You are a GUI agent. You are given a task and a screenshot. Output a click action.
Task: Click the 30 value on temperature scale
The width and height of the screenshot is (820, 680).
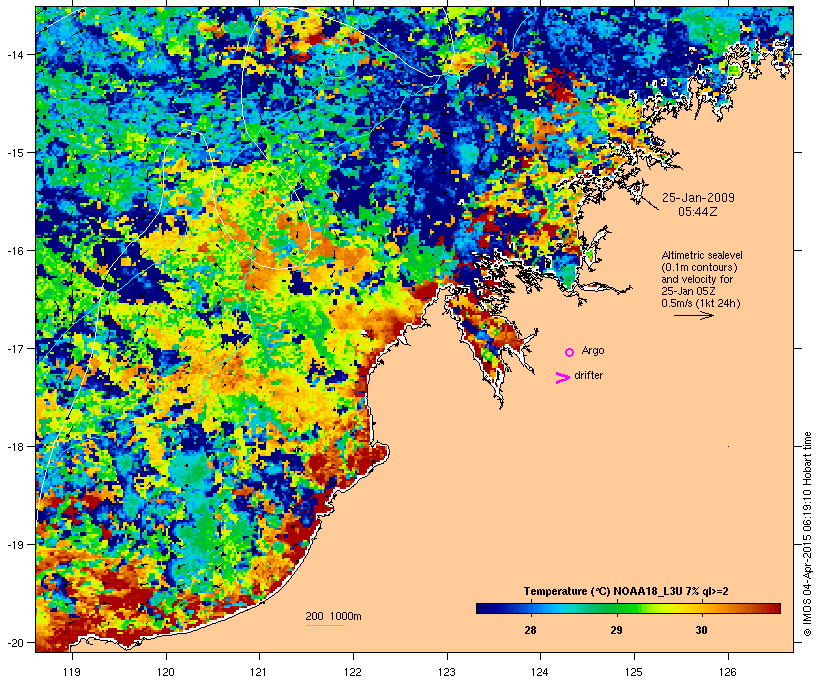pos(701,630)
